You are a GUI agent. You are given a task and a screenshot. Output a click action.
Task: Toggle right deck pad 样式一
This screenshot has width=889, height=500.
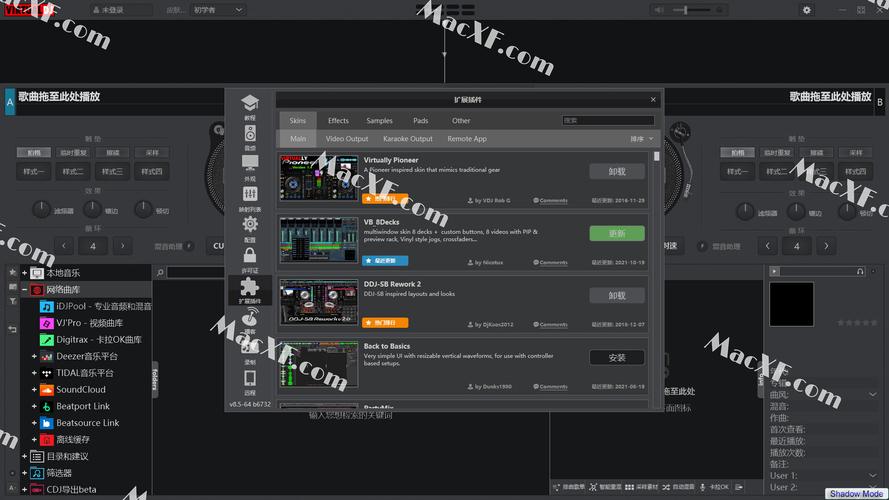point(737,171)
